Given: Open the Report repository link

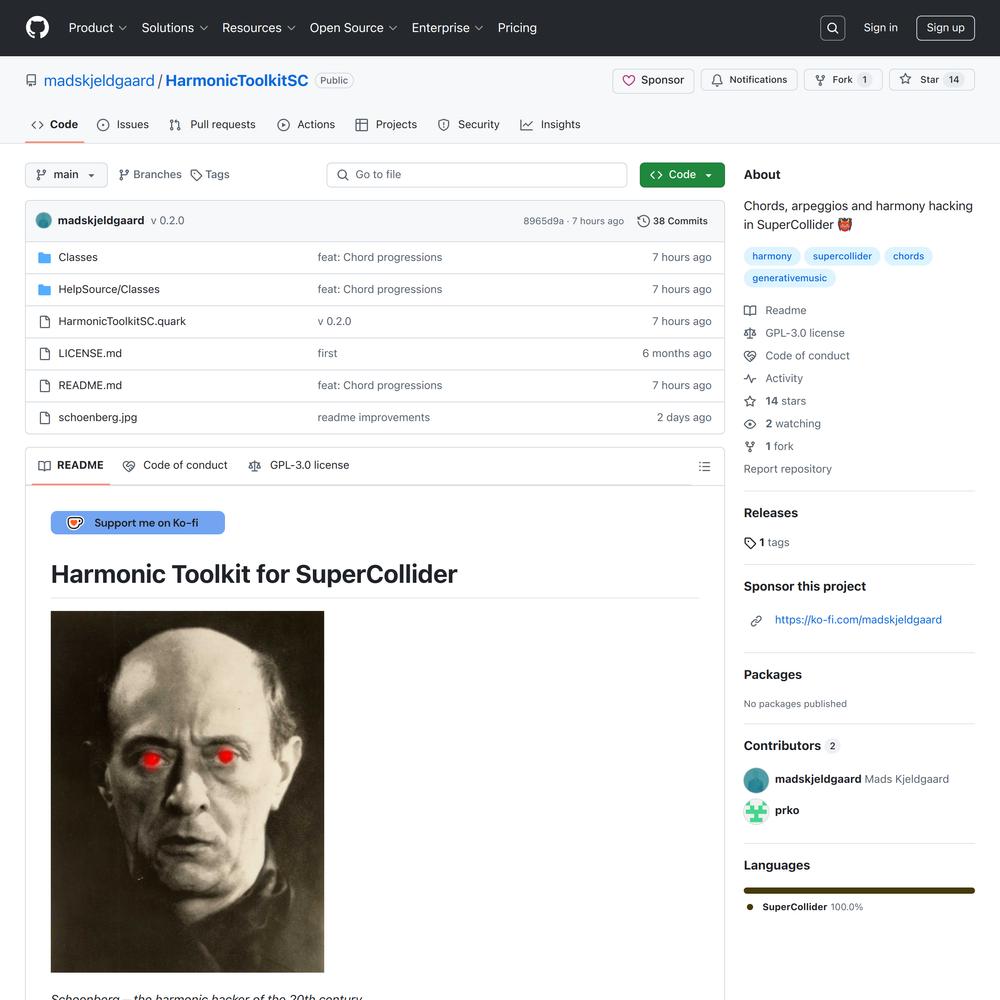Looking at the screenshot, I should click(788, 469).
